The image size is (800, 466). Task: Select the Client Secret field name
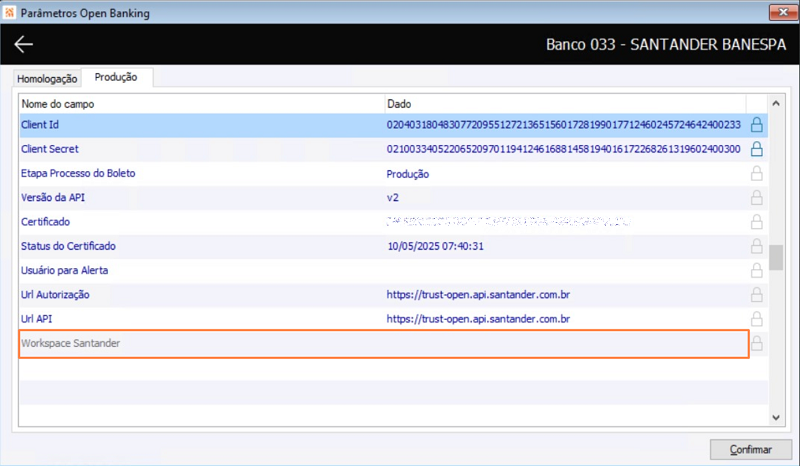[x=50, y=149]
